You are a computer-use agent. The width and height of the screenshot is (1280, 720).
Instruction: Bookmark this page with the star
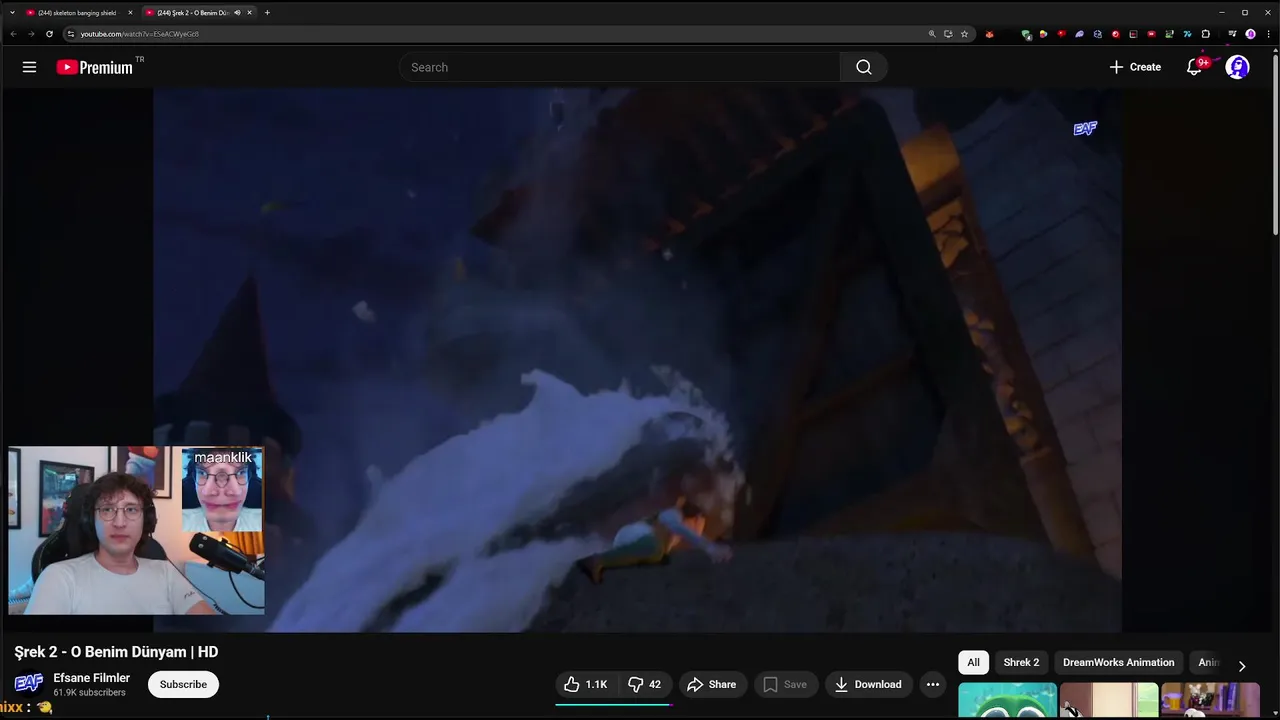coord(964,34)
